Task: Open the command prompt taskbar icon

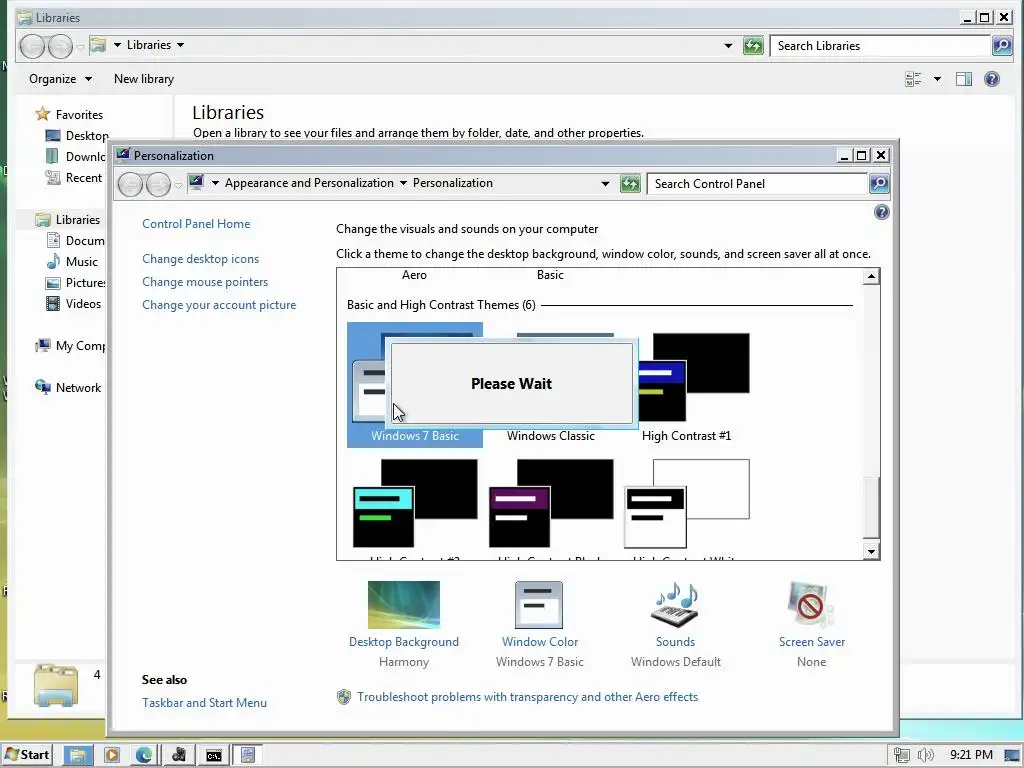Action: (x=214, y=755)
